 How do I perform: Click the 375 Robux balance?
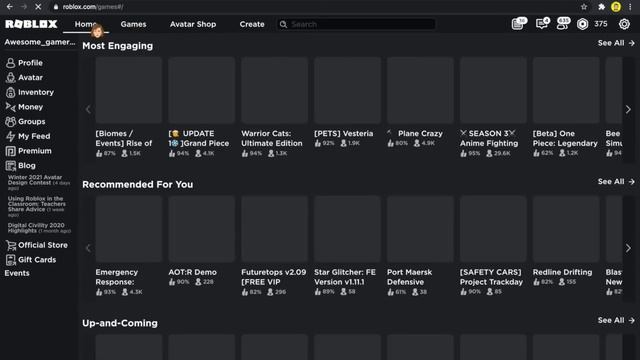[x=600, y=24]
